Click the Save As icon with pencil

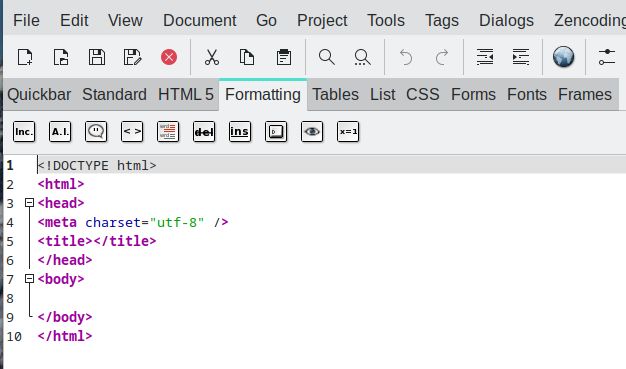133,57
